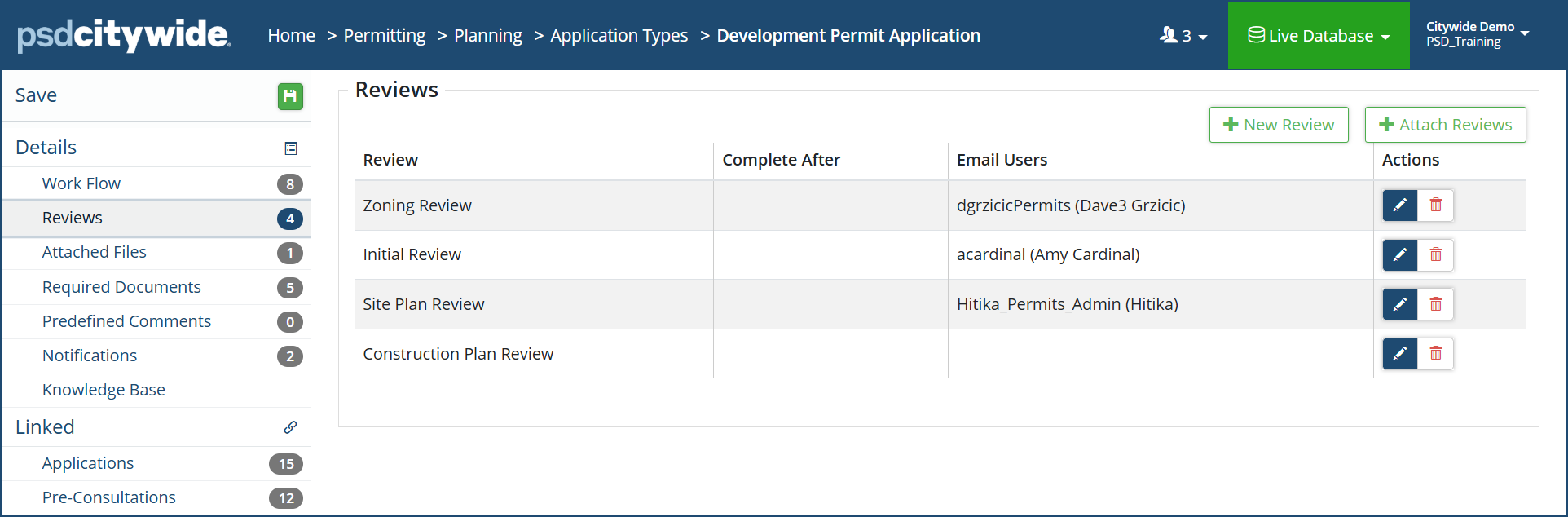Screen dimensions: 1568x517
Task: Delete the Site Plan Review row
Action: [1435, 304]
